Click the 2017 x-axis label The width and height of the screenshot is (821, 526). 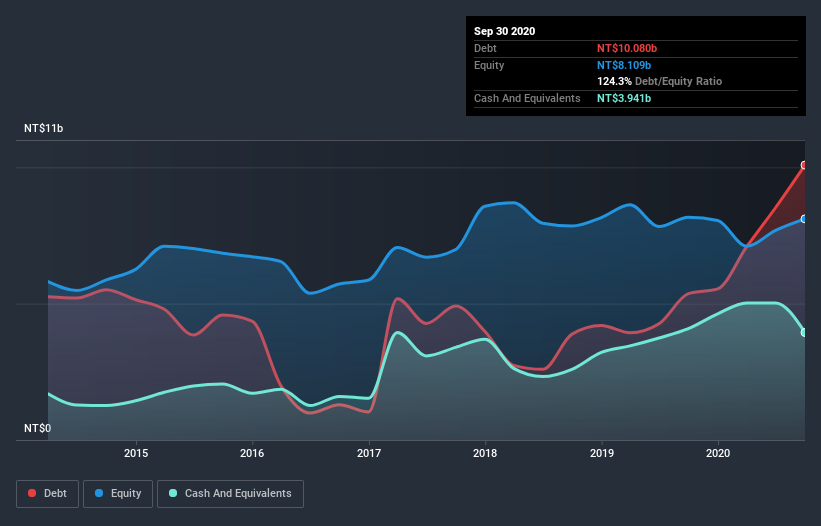click(369, 453)
